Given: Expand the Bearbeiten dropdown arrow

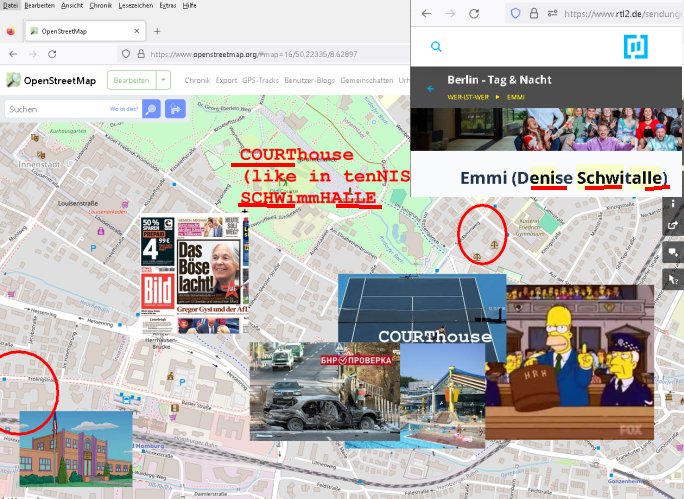Looking at the screenshot, I should [163, 80].
